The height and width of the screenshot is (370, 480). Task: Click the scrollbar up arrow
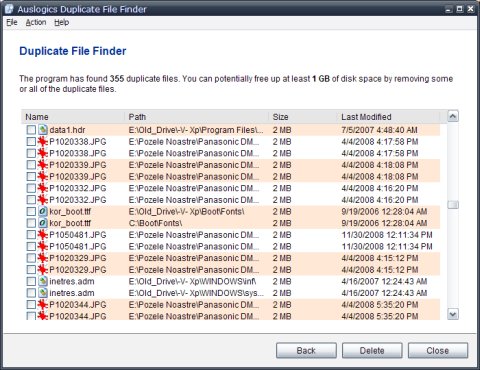(453, 116)
